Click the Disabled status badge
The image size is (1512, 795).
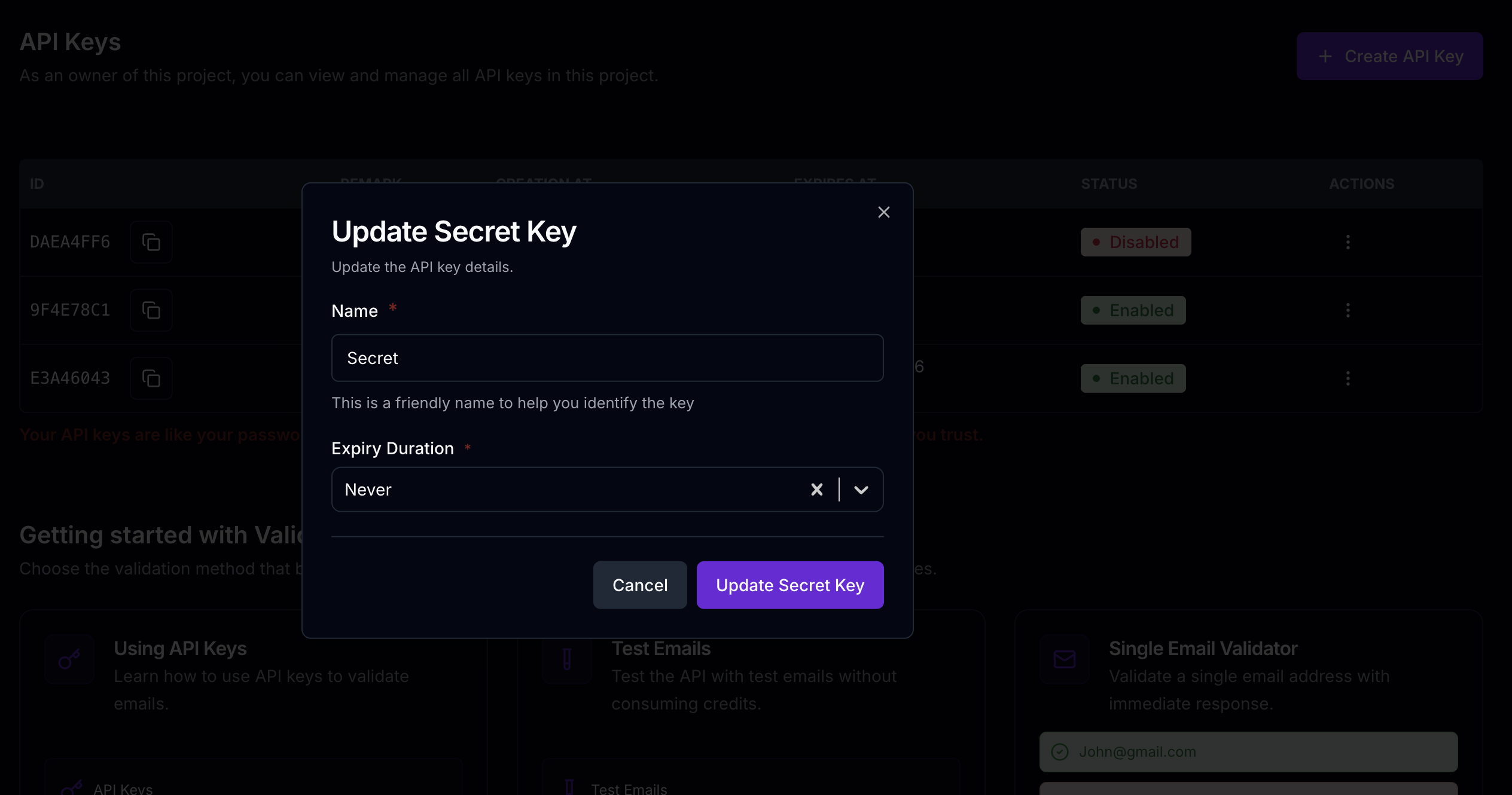point(1135,242)
